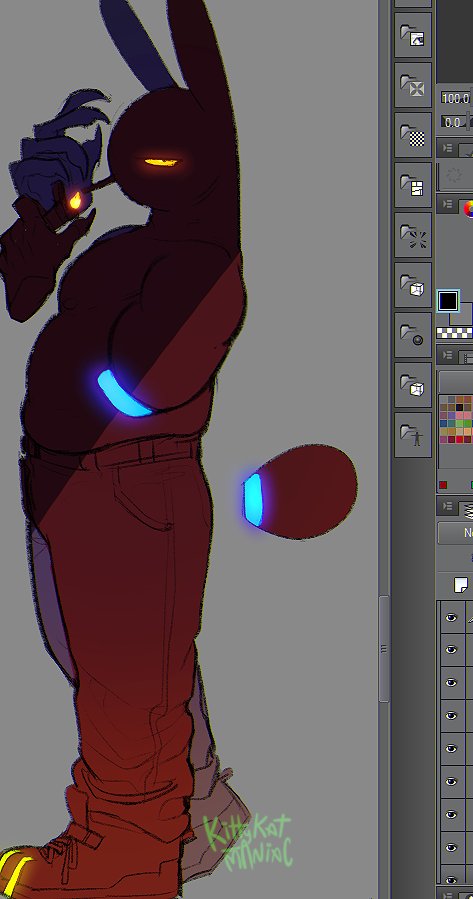Select the black main color swatch
Screen dimensions: 473x899
[x=448, y=300]
